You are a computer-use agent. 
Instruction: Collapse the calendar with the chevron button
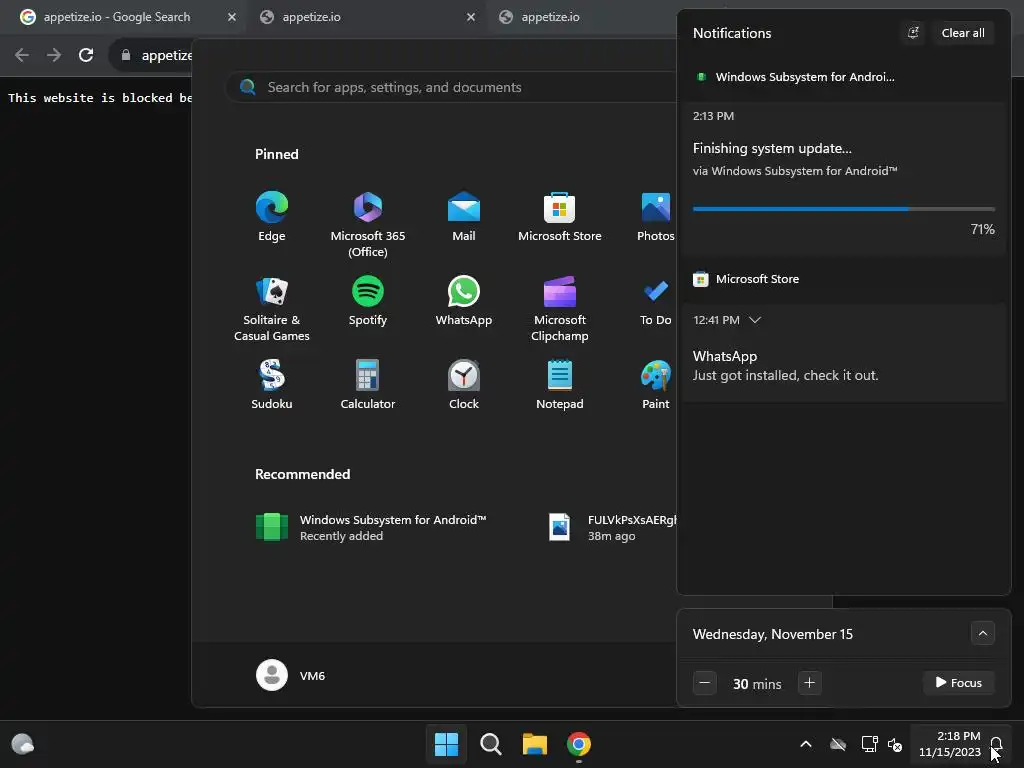click(x=982, y=633)
